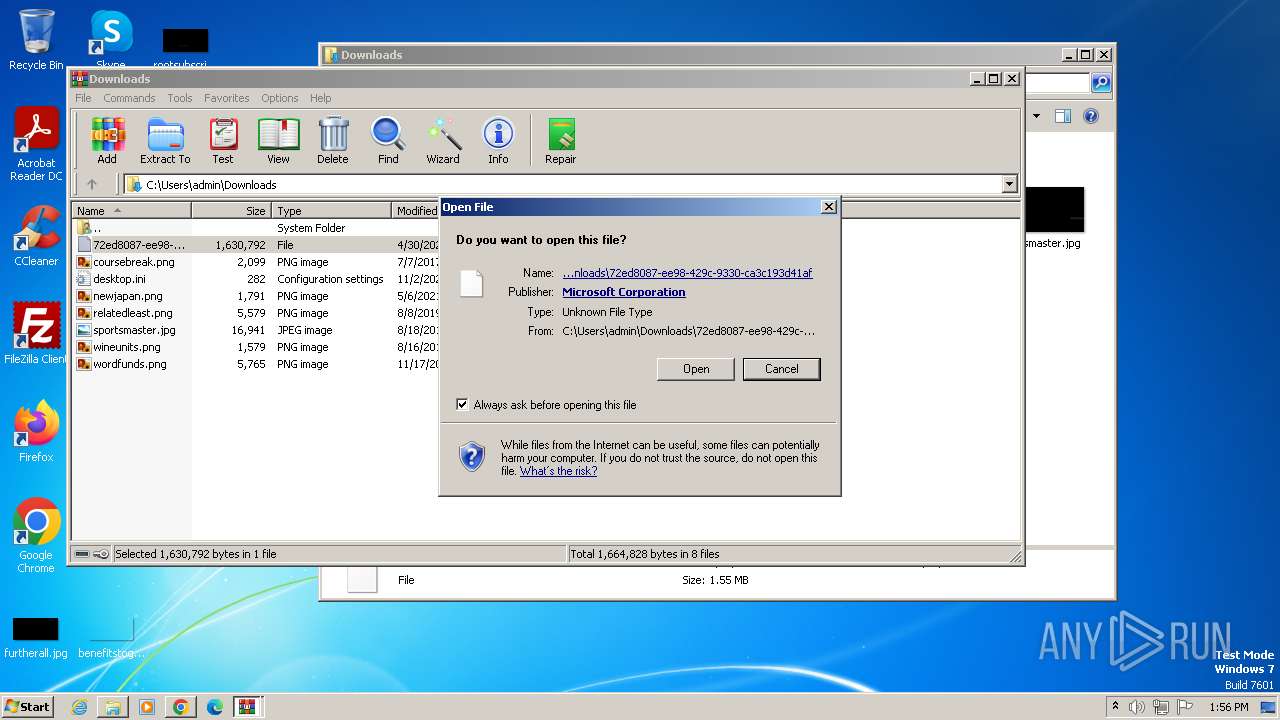1280x720 pixels.
Task: Click the Add archive toolbar icon
Action: 107,141
